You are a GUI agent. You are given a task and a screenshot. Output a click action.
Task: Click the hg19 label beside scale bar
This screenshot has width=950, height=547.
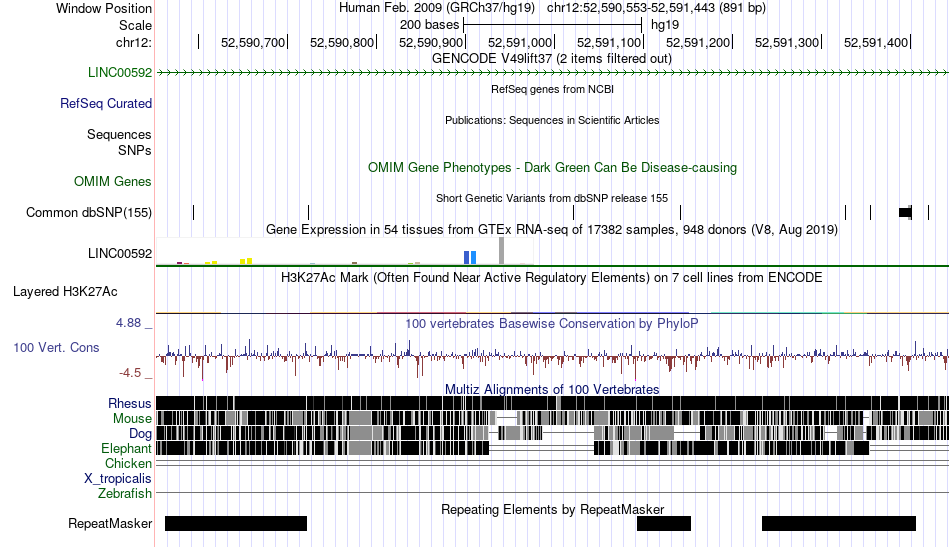click(x=665, y=25)
